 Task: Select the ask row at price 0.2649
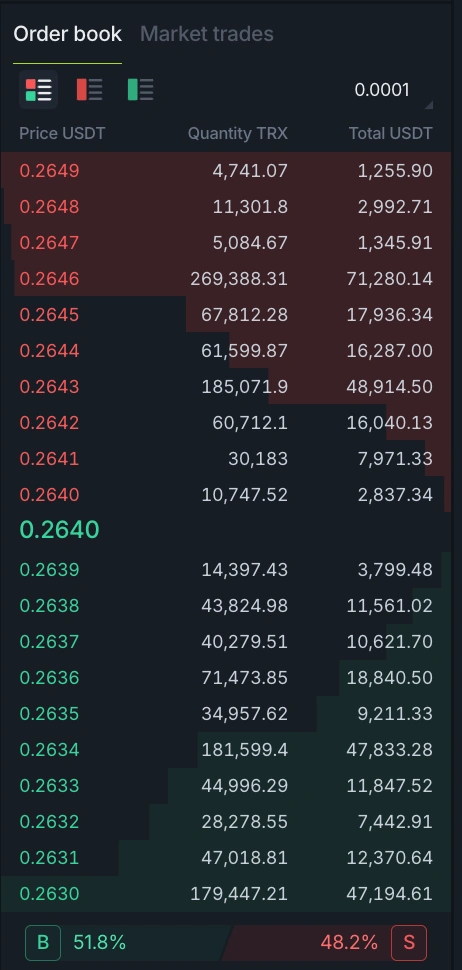(x=226, y=170)
